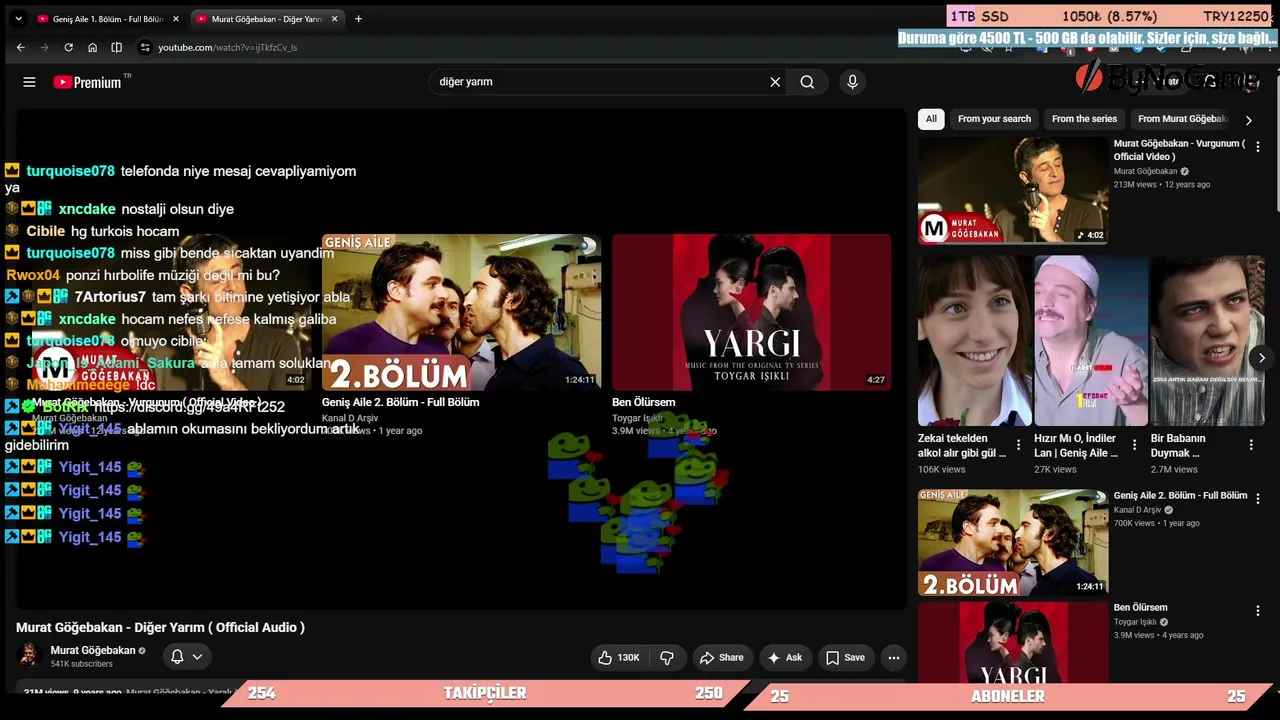
Task: Switch to the Geniş Aile 1. Bölüm tab
Action: 108,18
